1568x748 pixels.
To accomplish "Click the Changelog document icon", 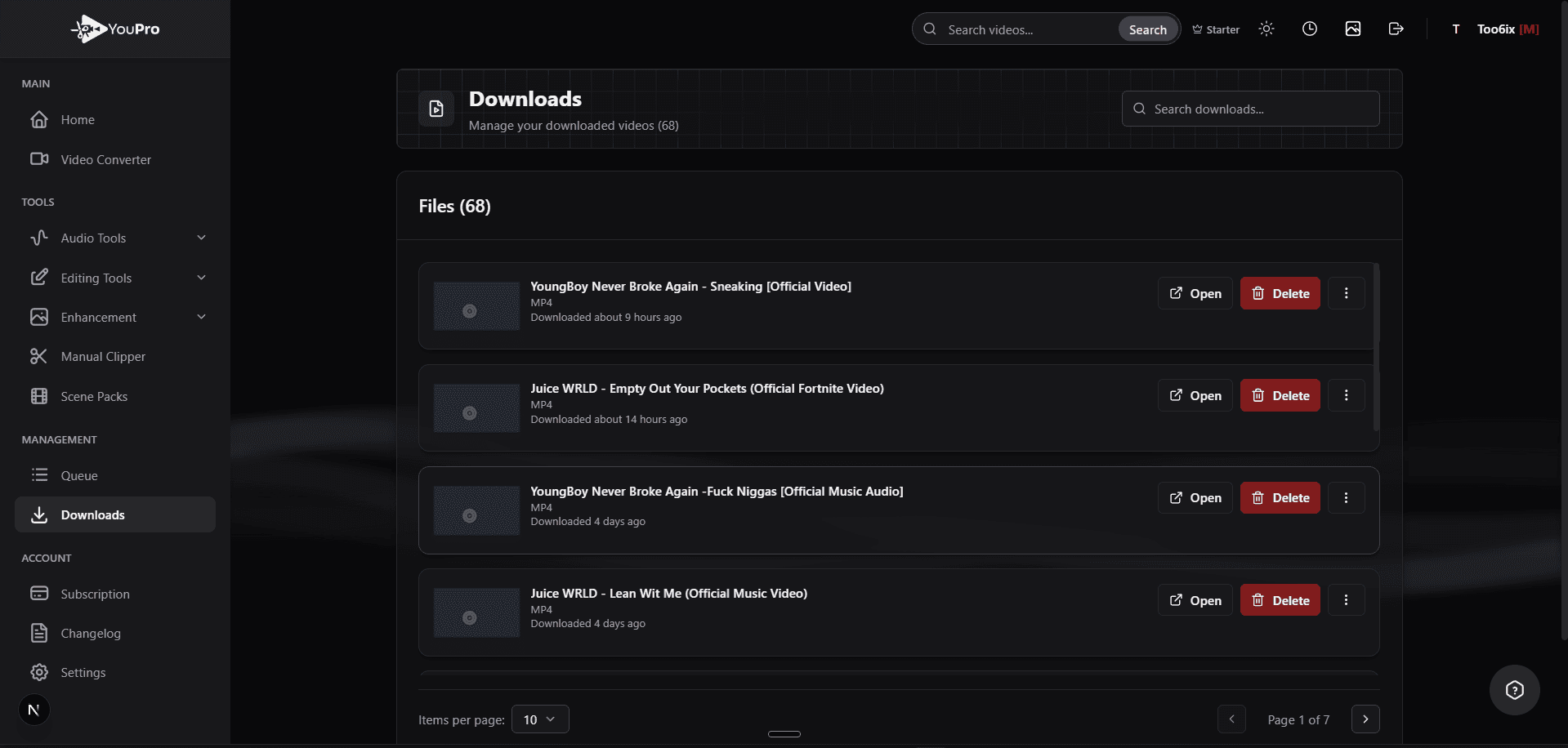I will [x=39, y=633].
